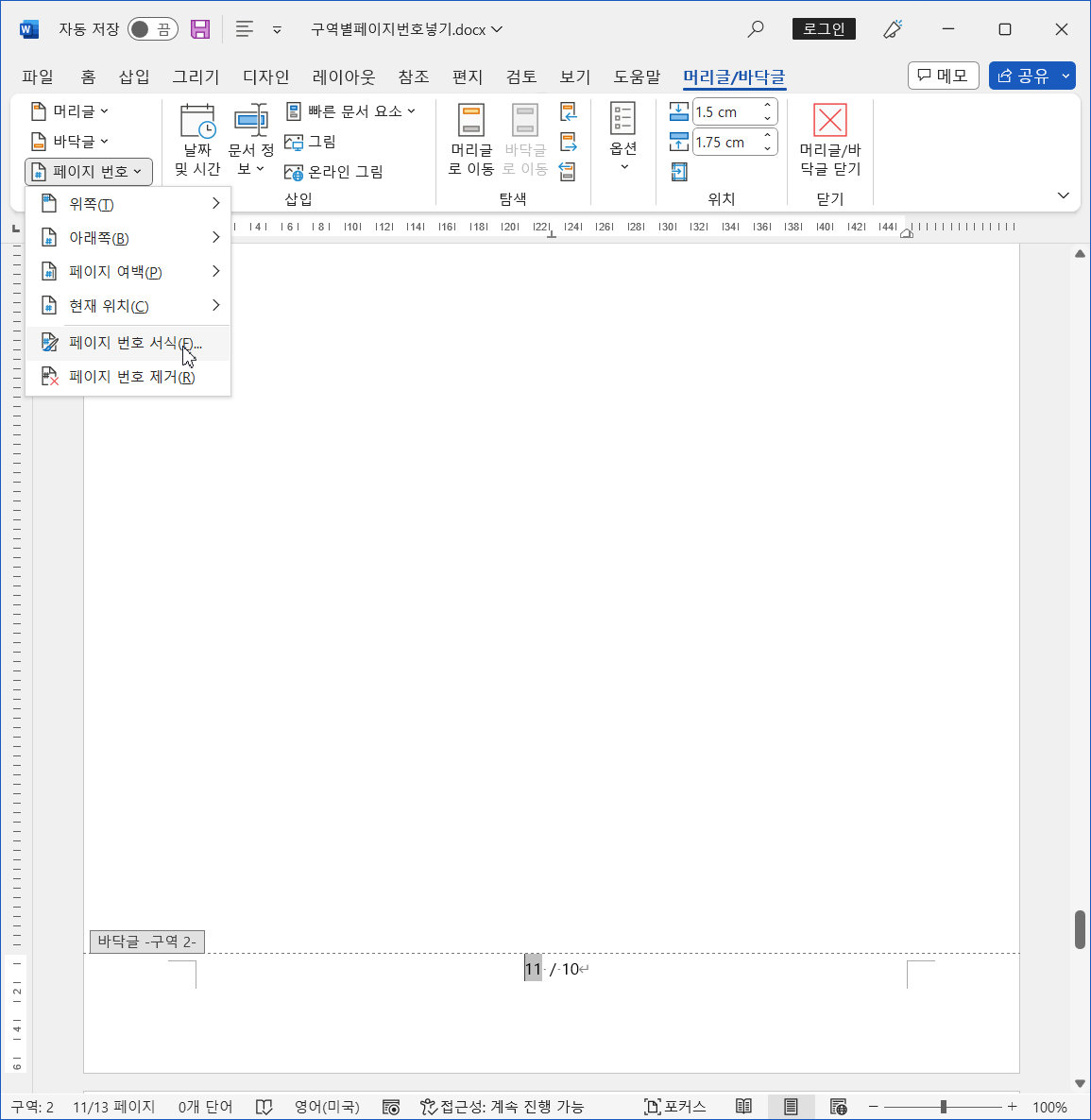Click the 메모 button
The image size is (1091, 1120).
coord(943,76)
